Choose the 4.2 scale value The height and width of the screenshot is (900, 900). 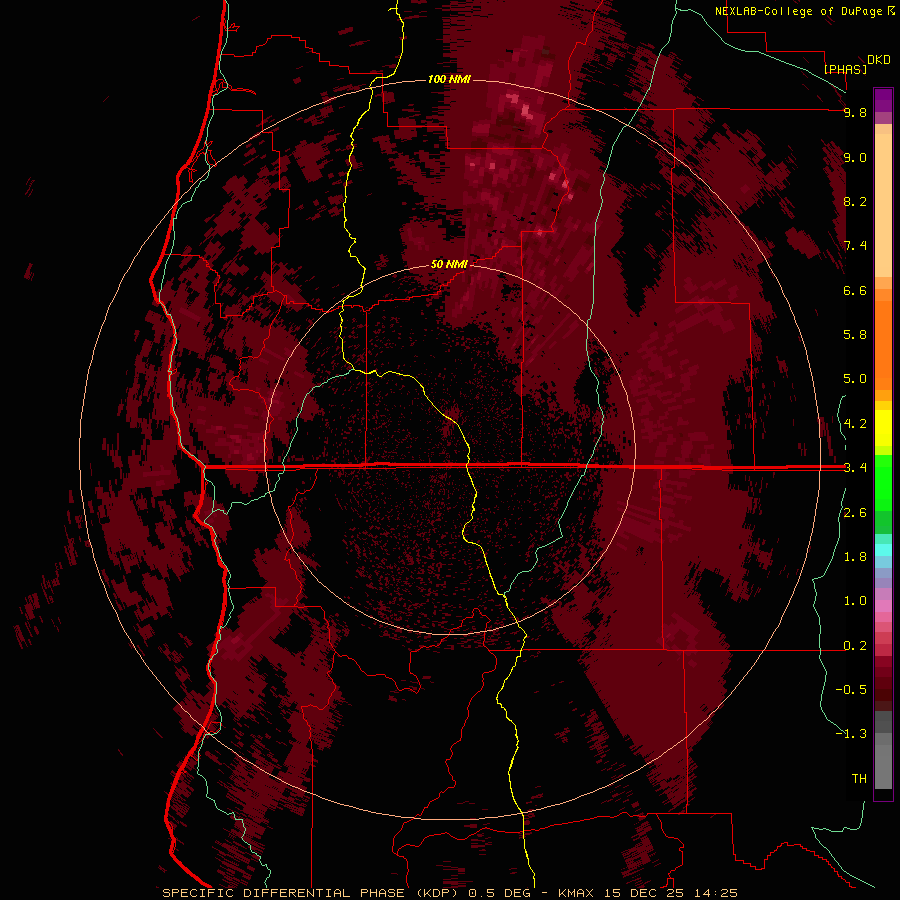[x=855, y=424]
